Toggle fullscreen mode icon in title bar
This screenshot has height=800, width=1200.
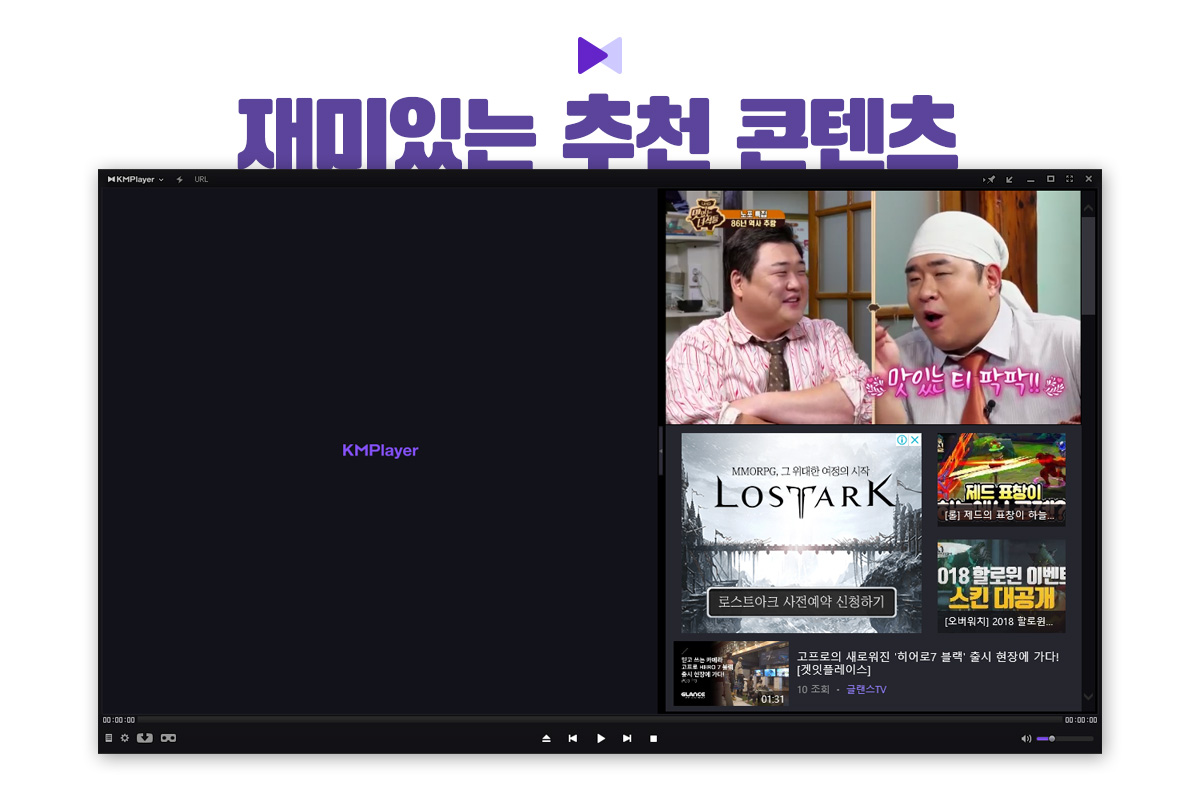1070,179
